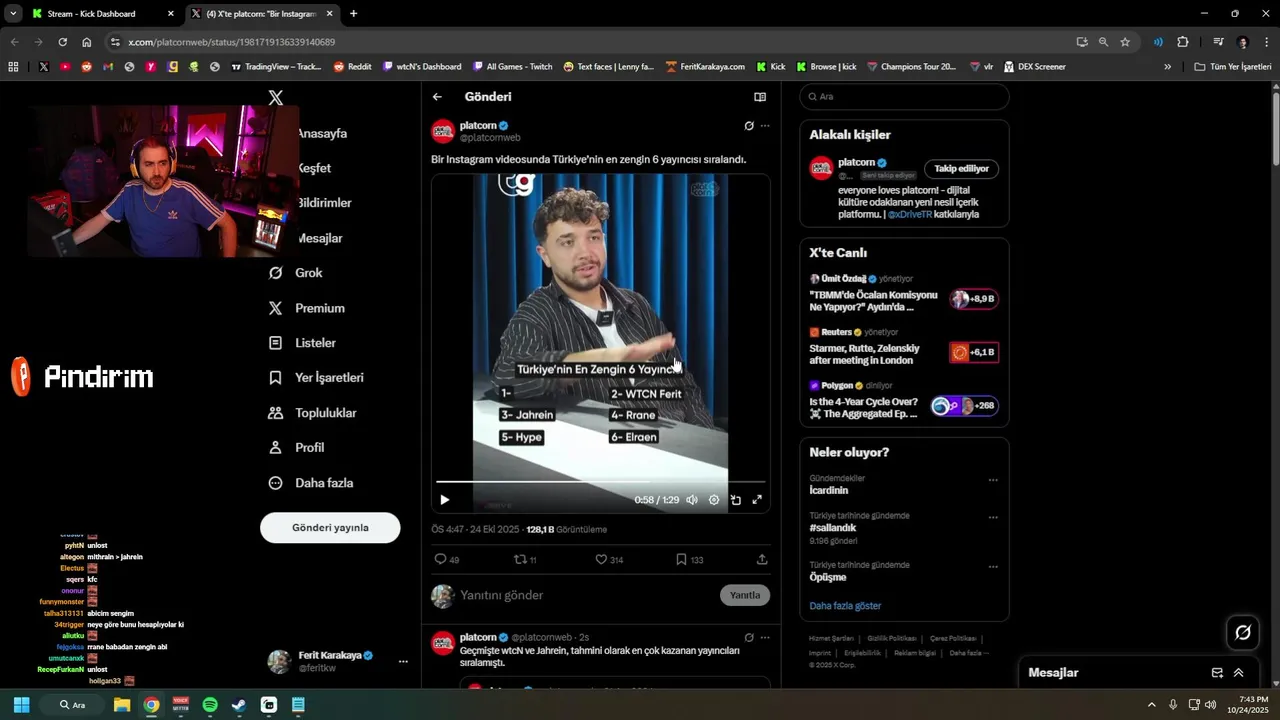Reload the page
This screenshot has height=720, width=1280.
click(x=62, y=42)
